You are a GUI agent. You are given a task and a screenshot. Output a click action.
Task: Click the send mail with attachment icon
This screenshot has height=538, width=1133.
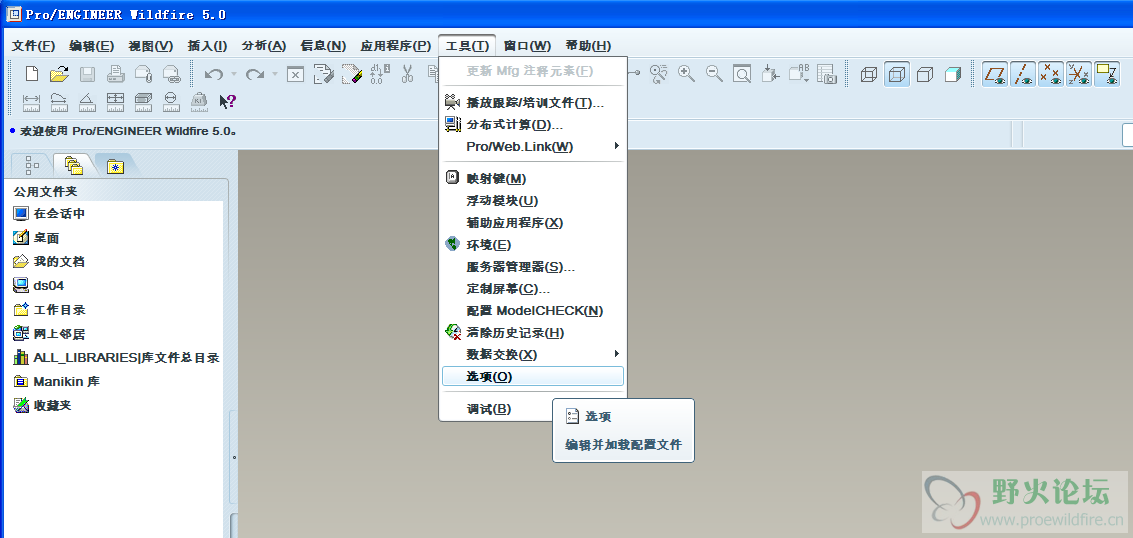point(143,74)
